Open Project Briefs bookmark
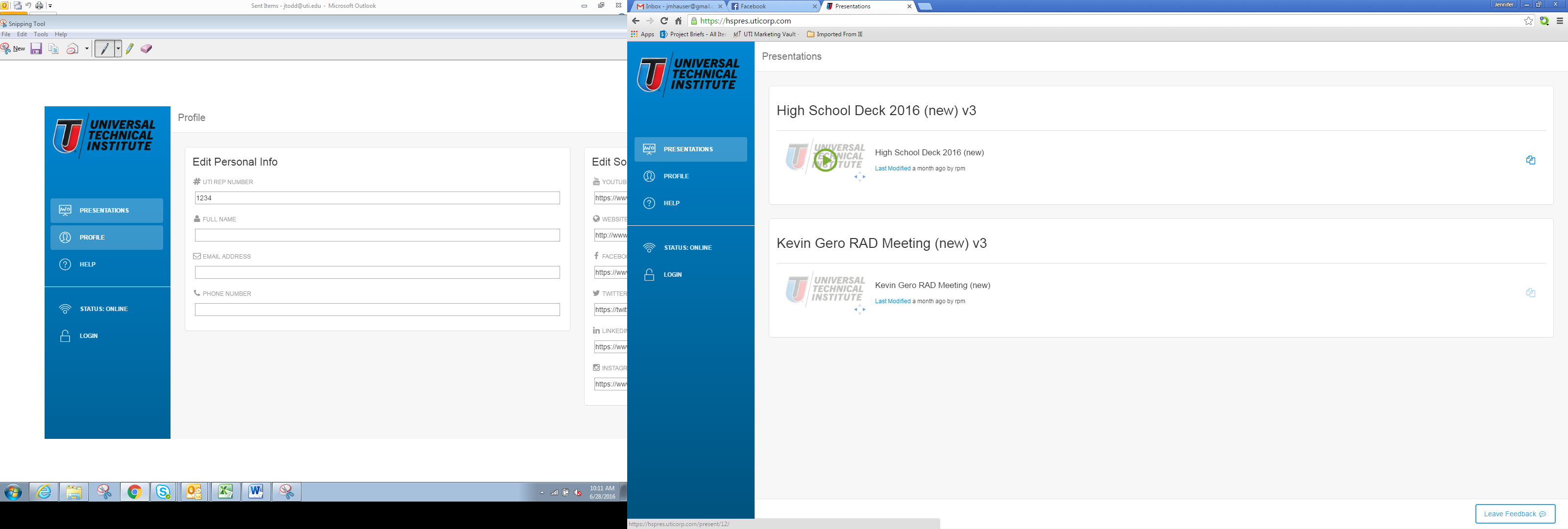1568x529 pixels. (x=693, y=34)
